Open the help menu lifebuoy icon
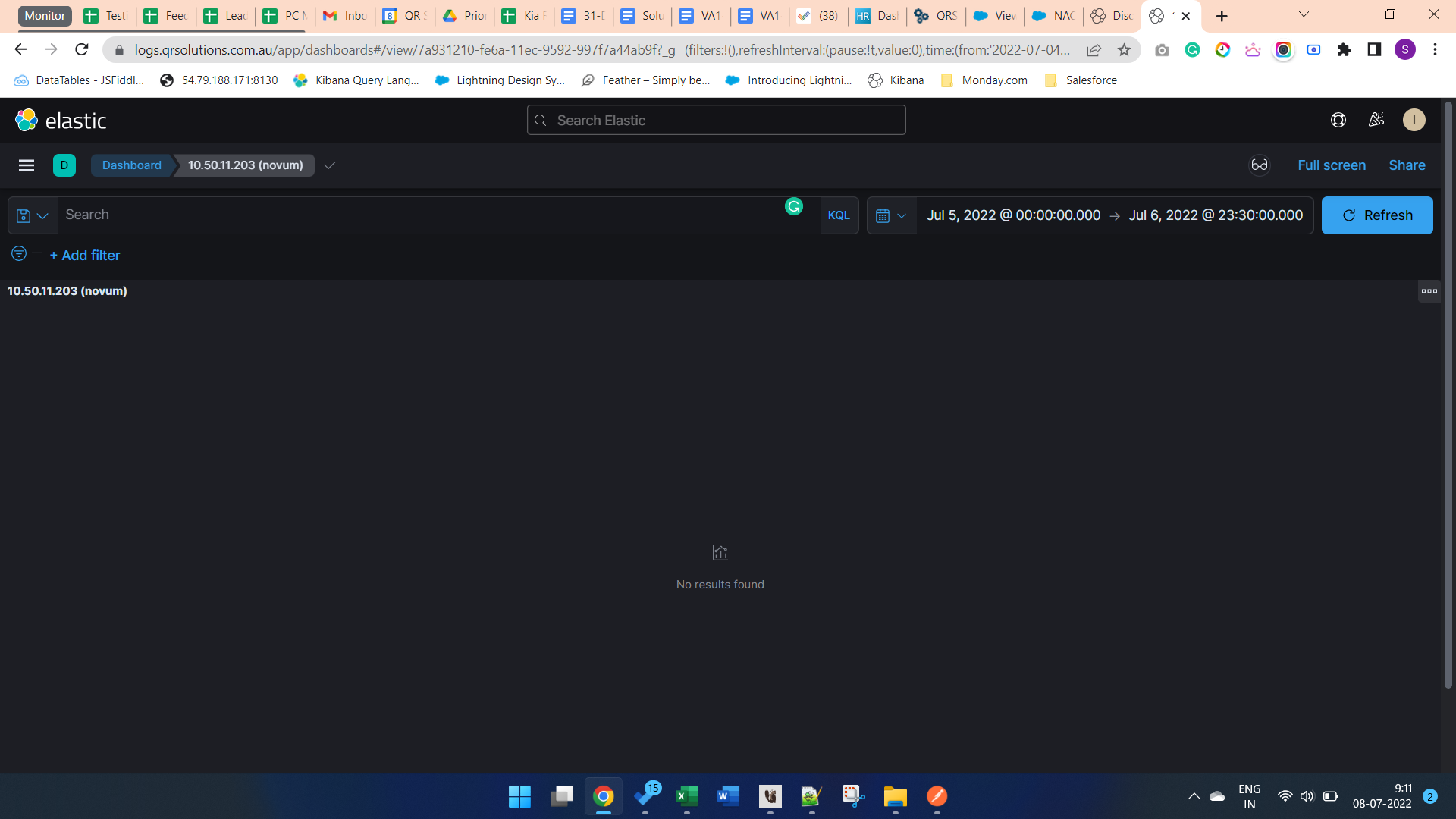Screen dimensions: 1456x819 click(1338, 120)
